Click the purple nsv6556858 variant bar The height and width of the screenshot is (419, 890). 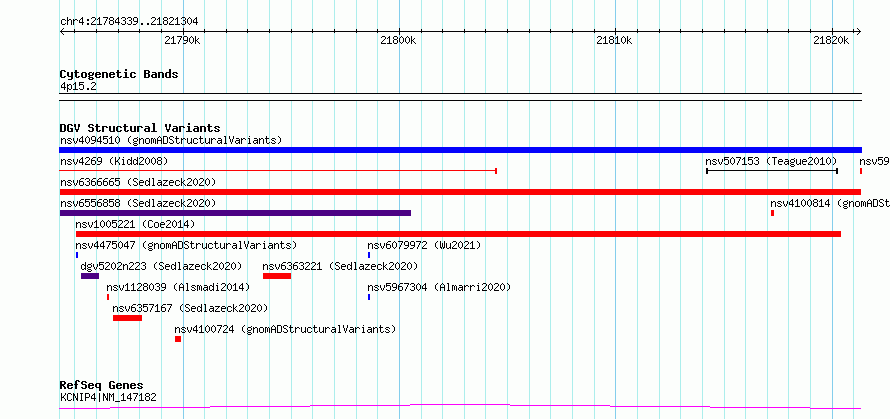click(235, 213)
